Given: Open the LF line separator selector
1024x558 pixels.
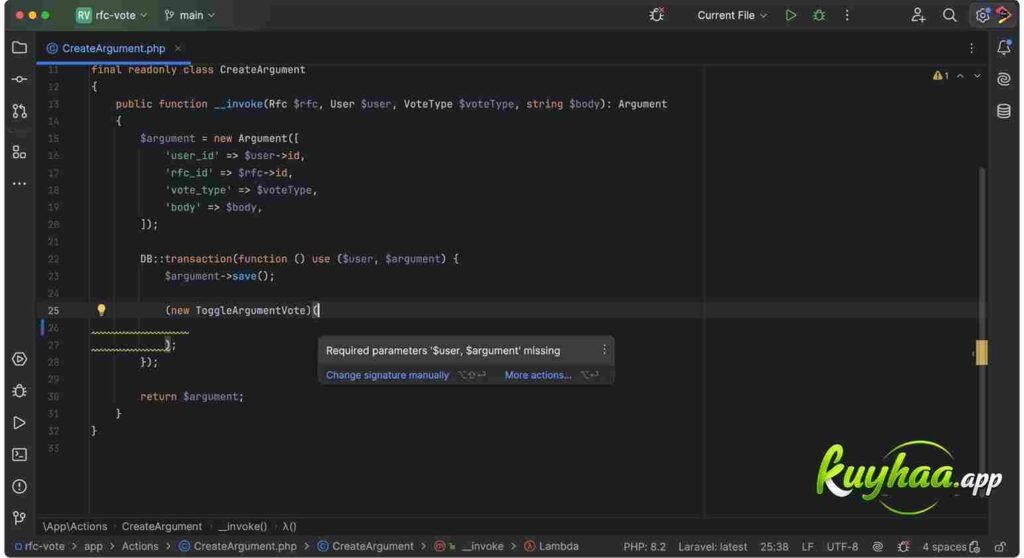Looking at the screenshot, I should pyautogui.click(x=807, y=546).
